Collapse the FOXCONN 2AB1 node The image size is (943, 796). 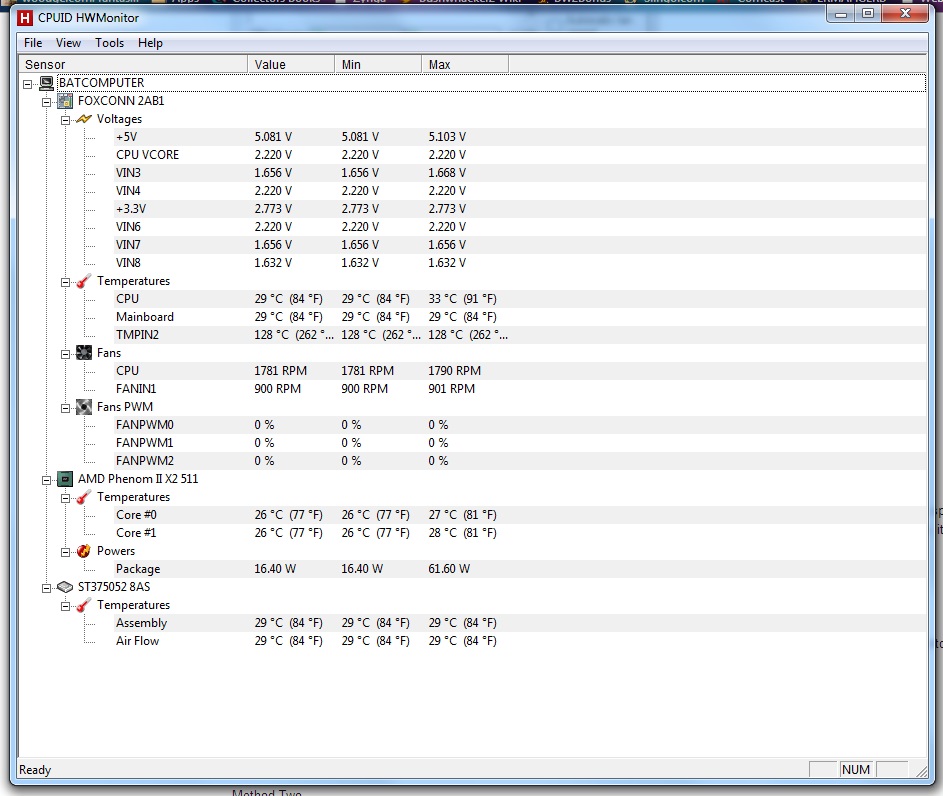pyautogui.click(x=46, y=102)
